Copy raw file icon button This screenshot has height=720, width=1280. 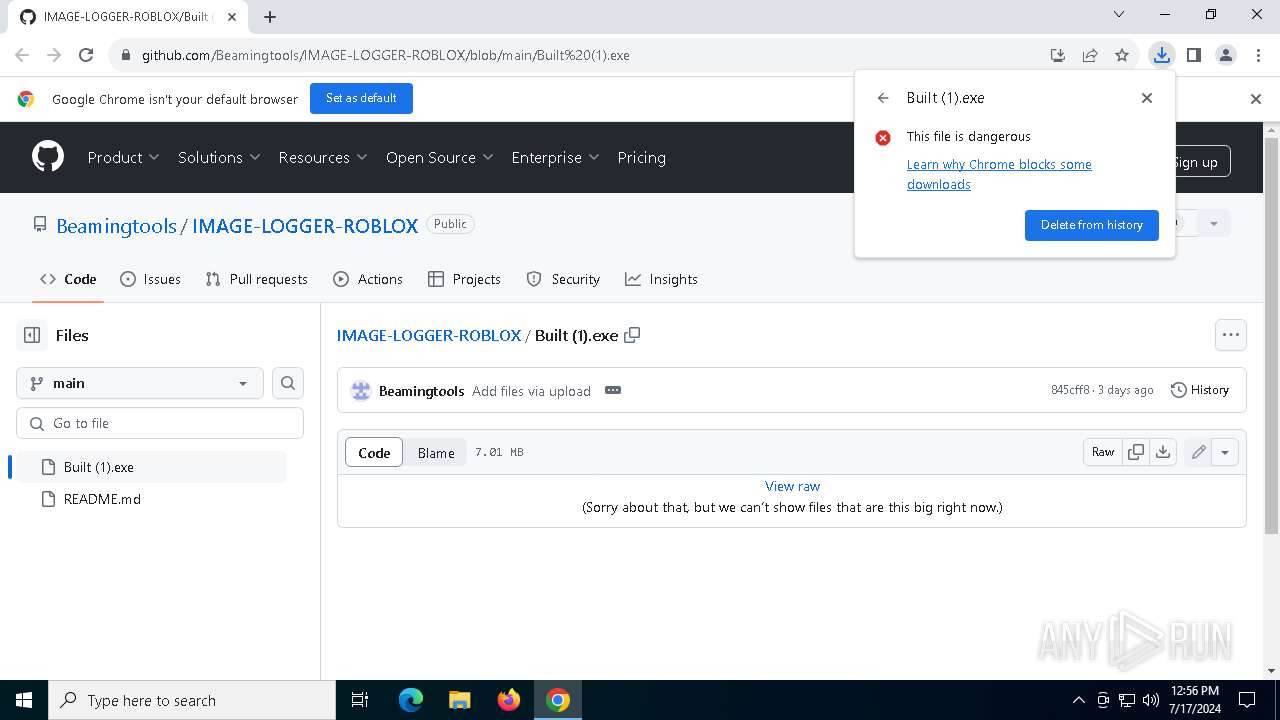(1136, 452)
